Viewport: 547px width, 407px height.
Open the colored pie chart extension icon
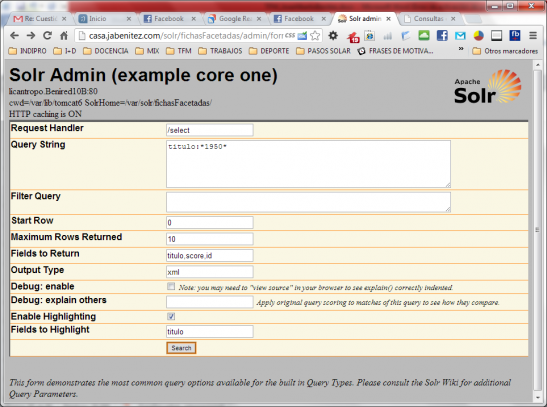tap(478, 35)
